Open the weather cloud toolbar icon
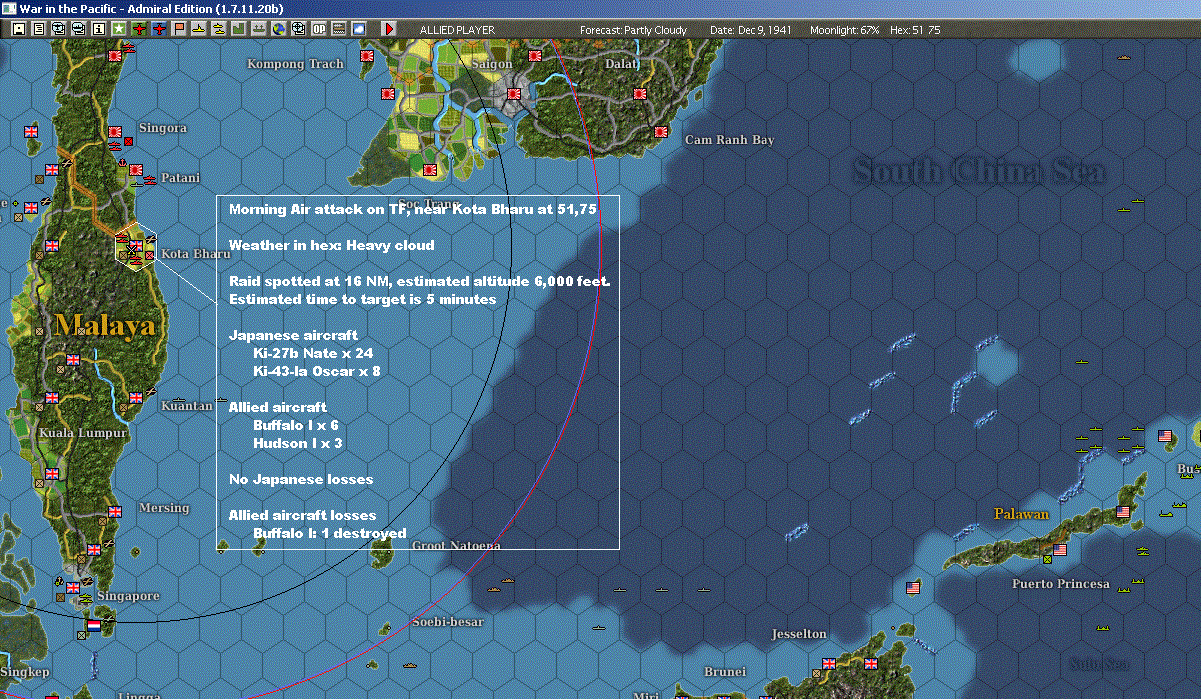 pyautogui.click(x=359, y=29)
